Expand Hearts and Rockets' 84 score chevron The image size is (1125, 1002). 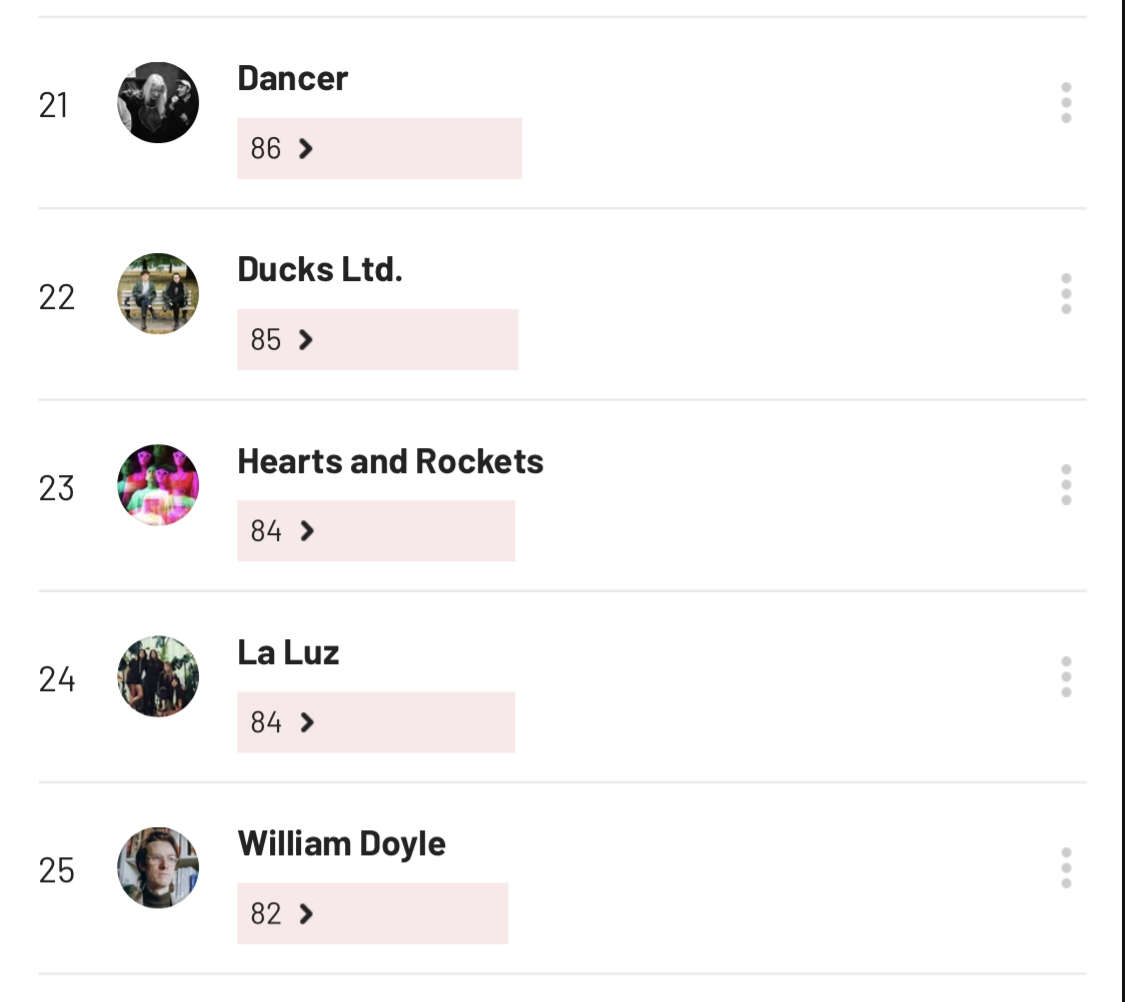click(x=307, y=531)
